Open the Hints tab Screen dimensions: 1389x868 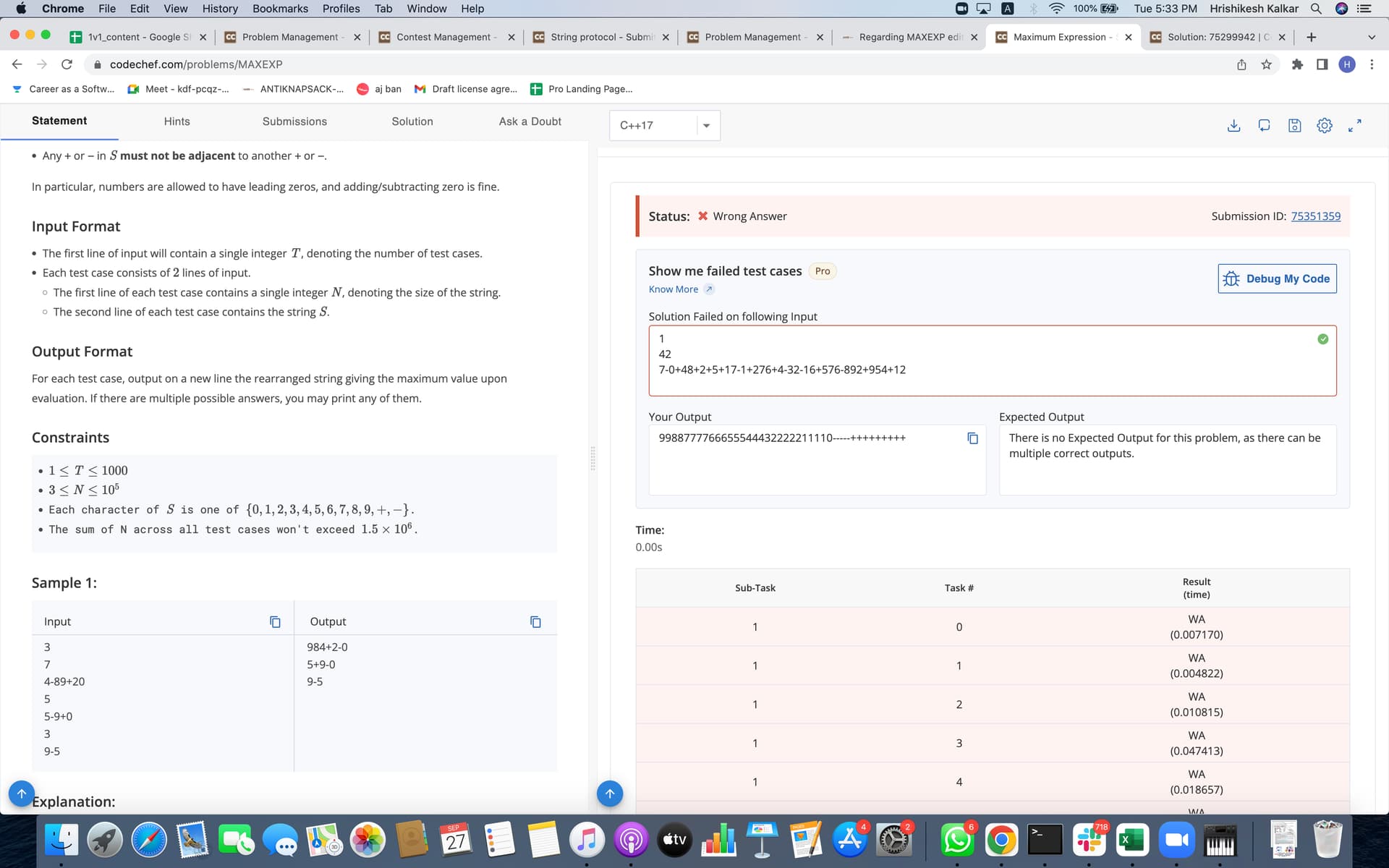(x=177, y=122)
